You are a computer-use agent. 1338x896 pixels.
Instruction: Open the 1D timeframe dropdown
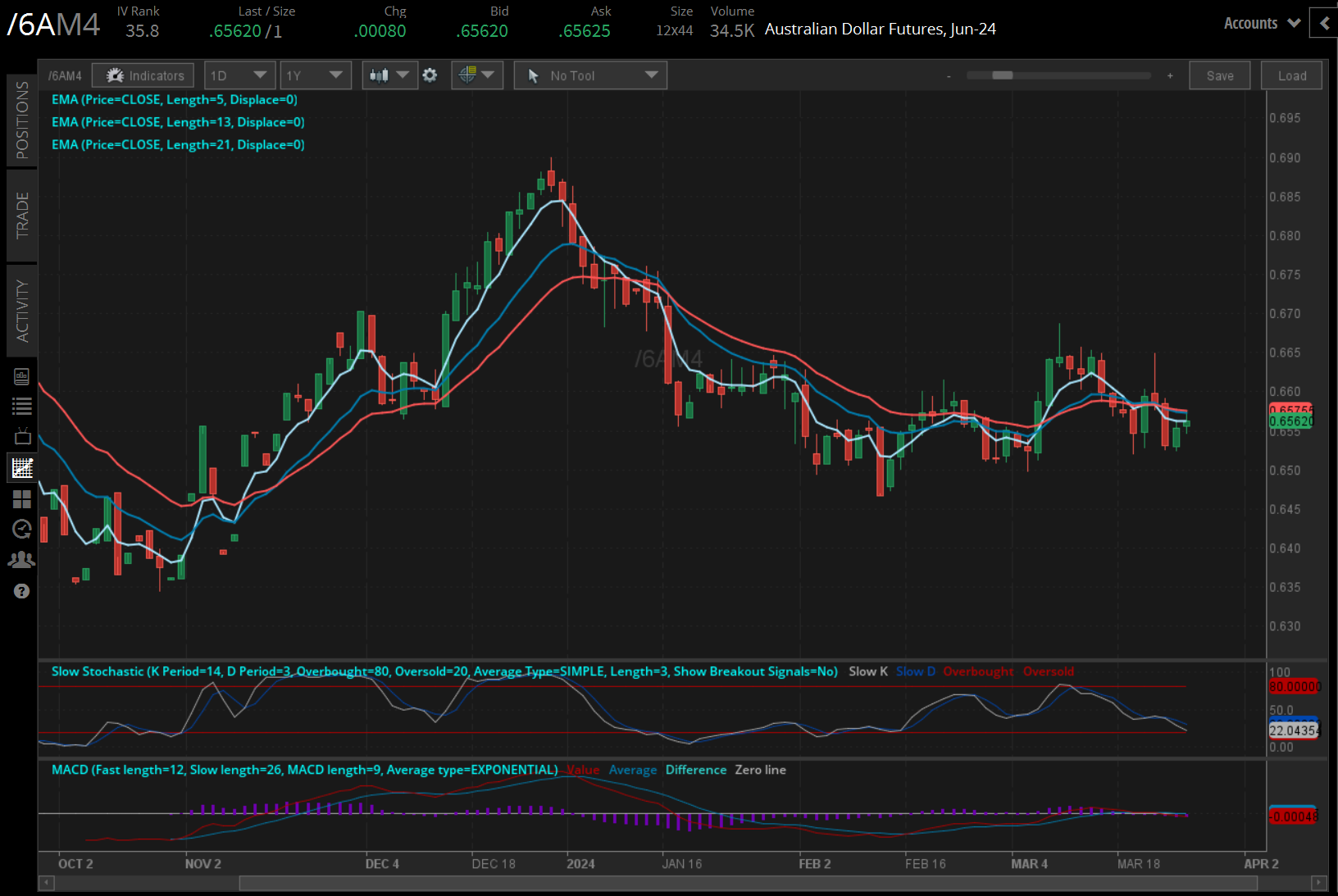click(239, 75)
